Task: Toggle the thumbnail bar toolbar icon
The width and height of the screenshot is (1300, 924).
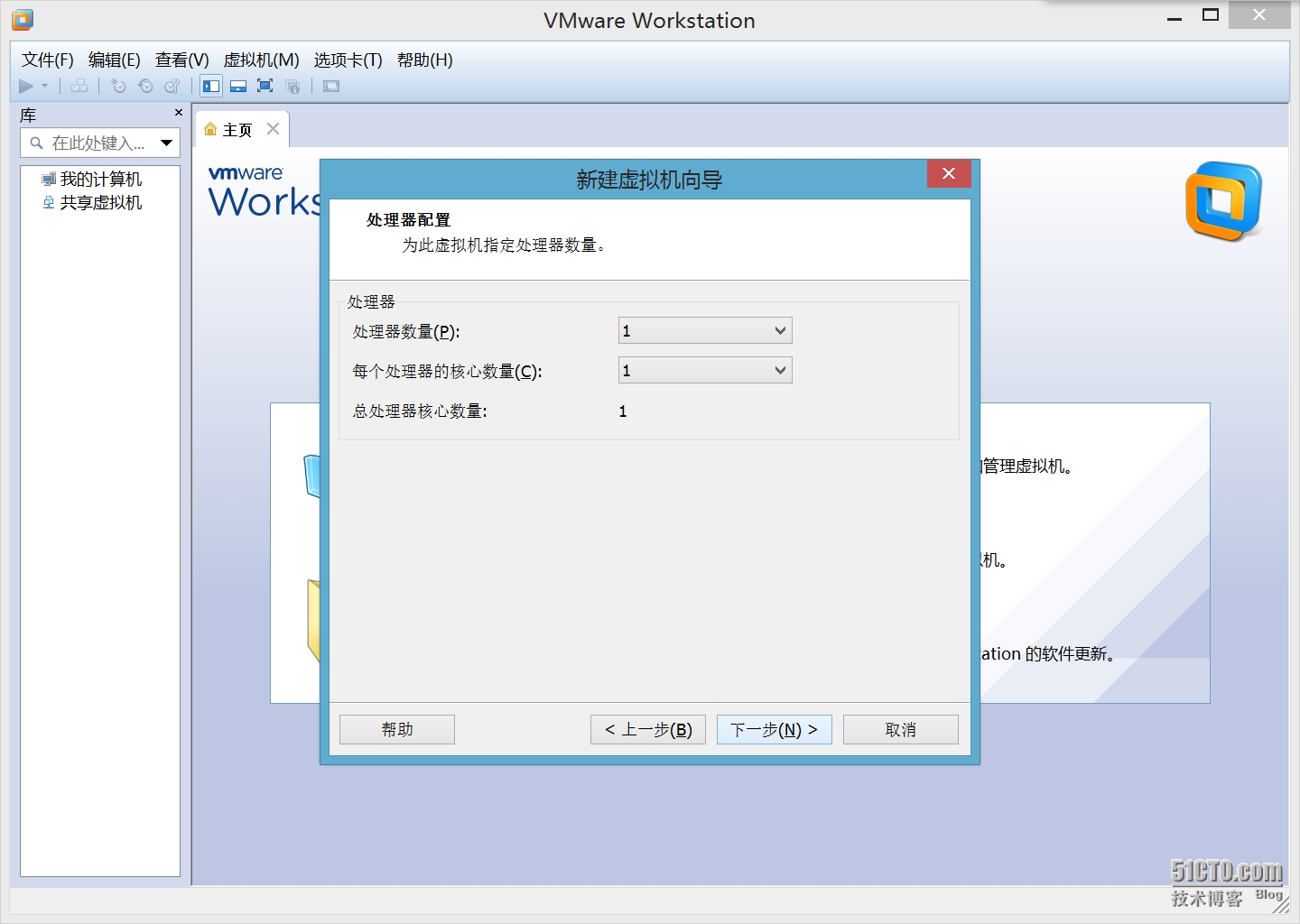Action: point(238,86)
